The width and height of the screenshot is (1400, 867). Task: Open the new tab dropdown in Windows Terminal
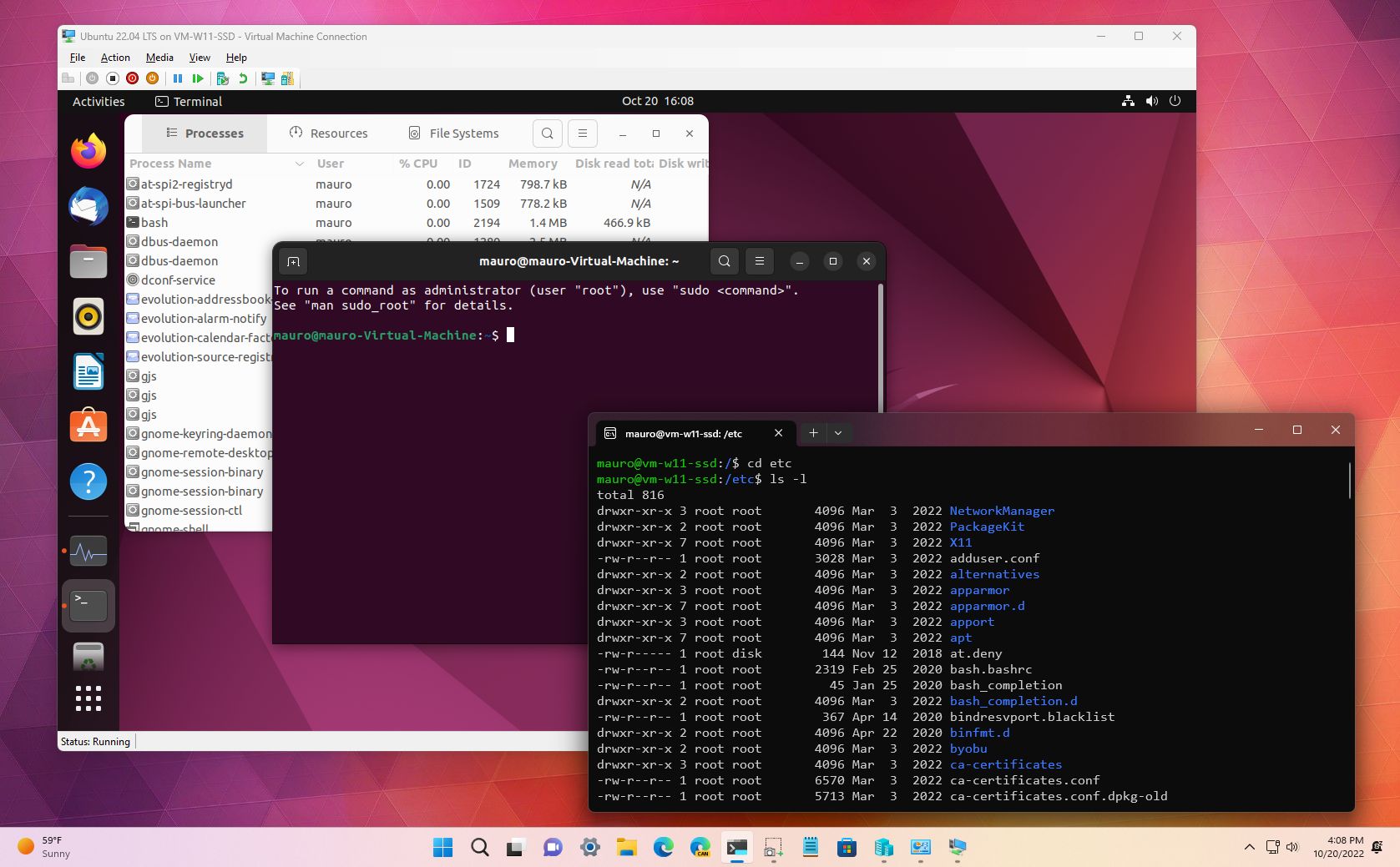[x=837, y=433]
